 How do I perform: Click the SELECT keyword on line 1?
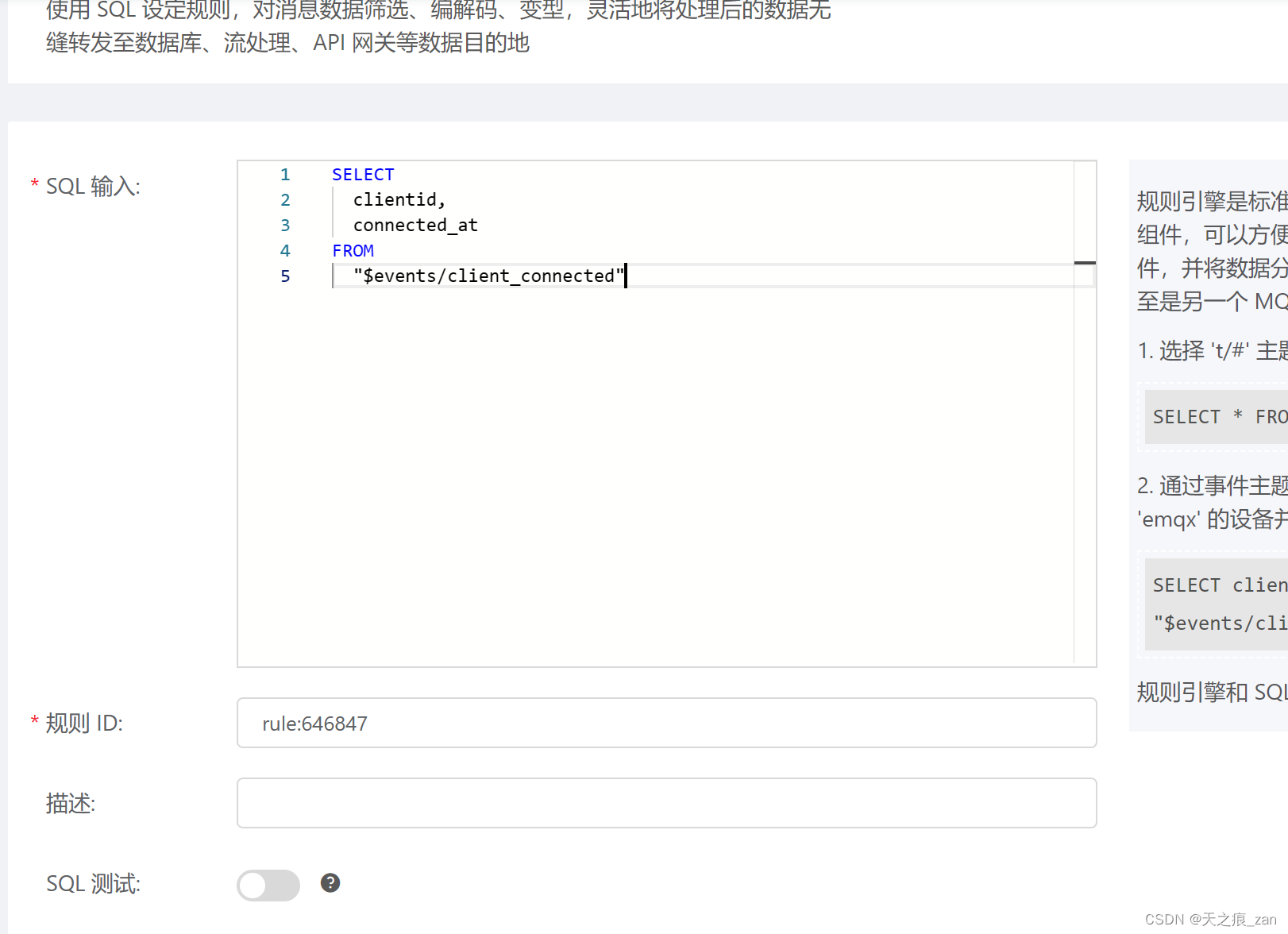point(363,174)
